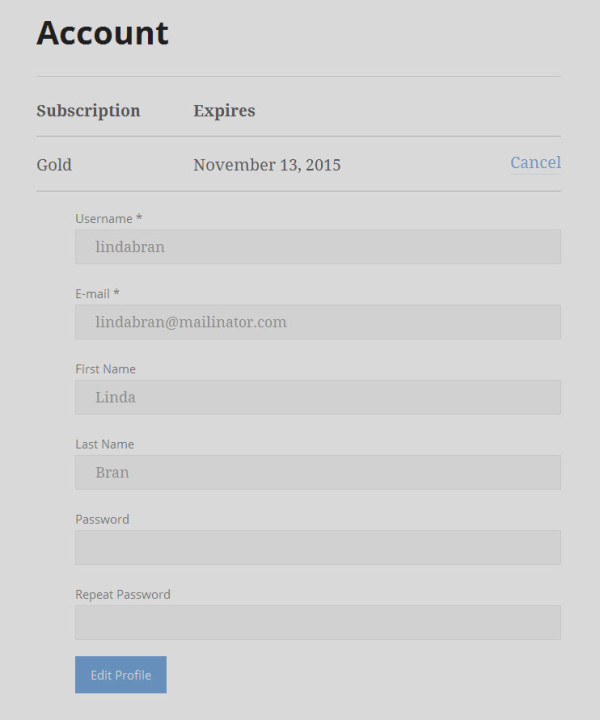600x720 pixels.
Task: Click the Last Name label text
Action: 104,444
